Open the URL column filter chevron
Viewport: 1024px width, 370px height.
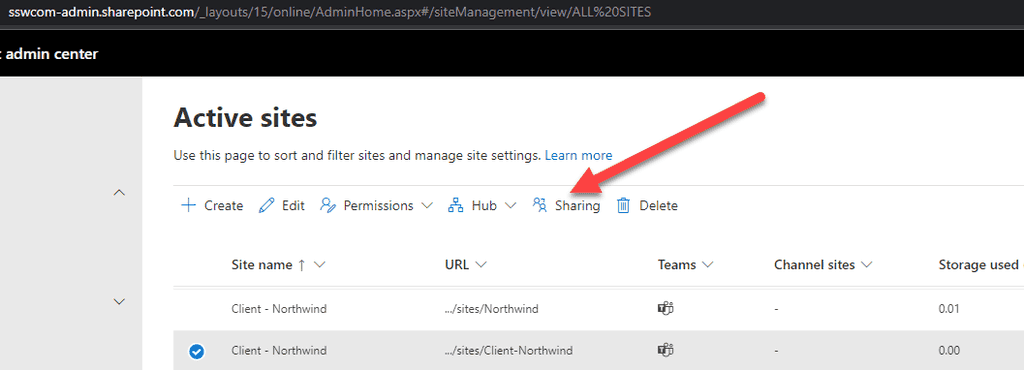point(481,265)
